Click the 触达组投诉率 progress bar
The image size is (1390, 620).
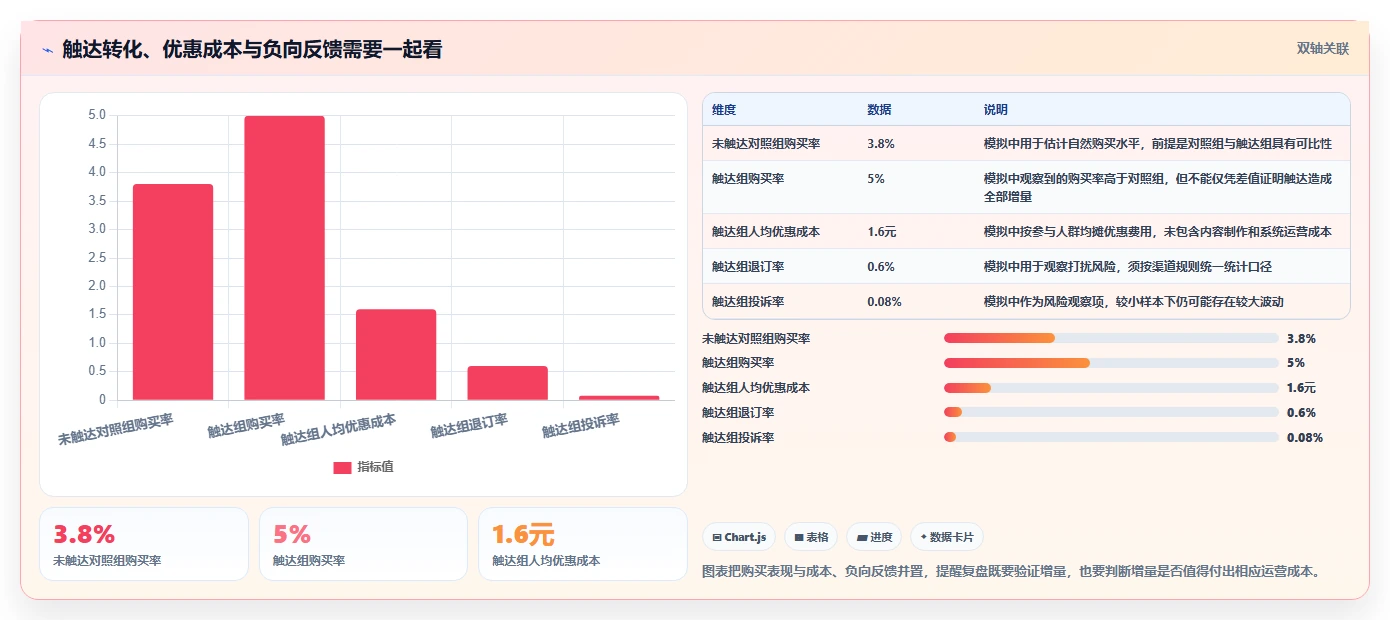pos(1111,437)
